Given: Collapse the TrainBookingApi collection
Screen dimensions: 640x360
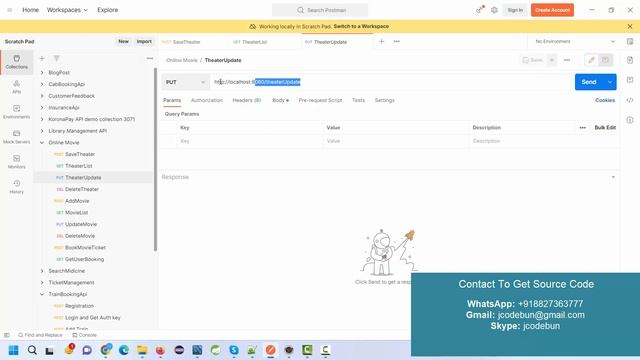Looking at the screenshot, I should [x=42, y=294].
